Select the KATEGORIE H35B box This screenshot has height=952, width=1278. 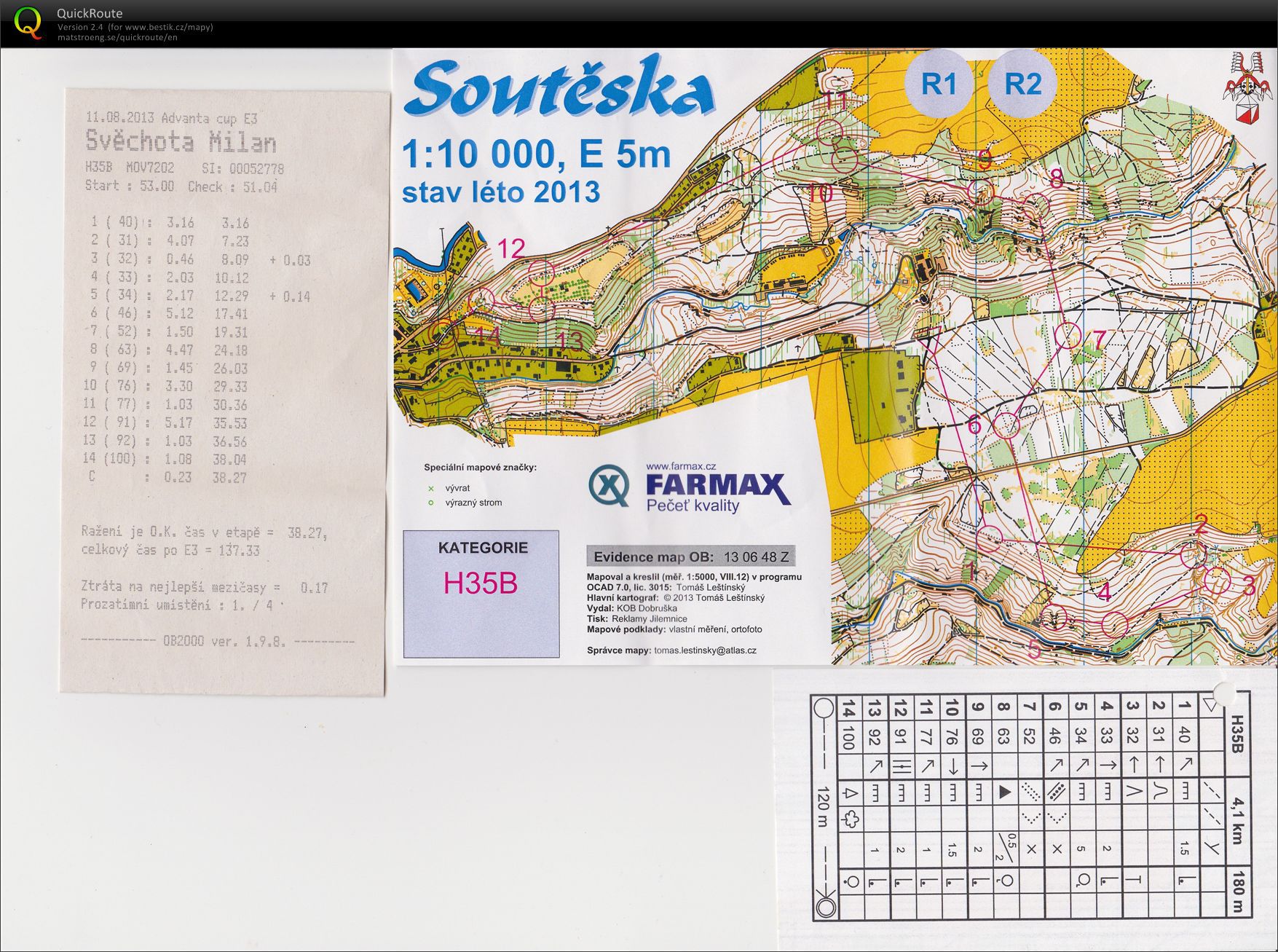click(x=481, y=594)
